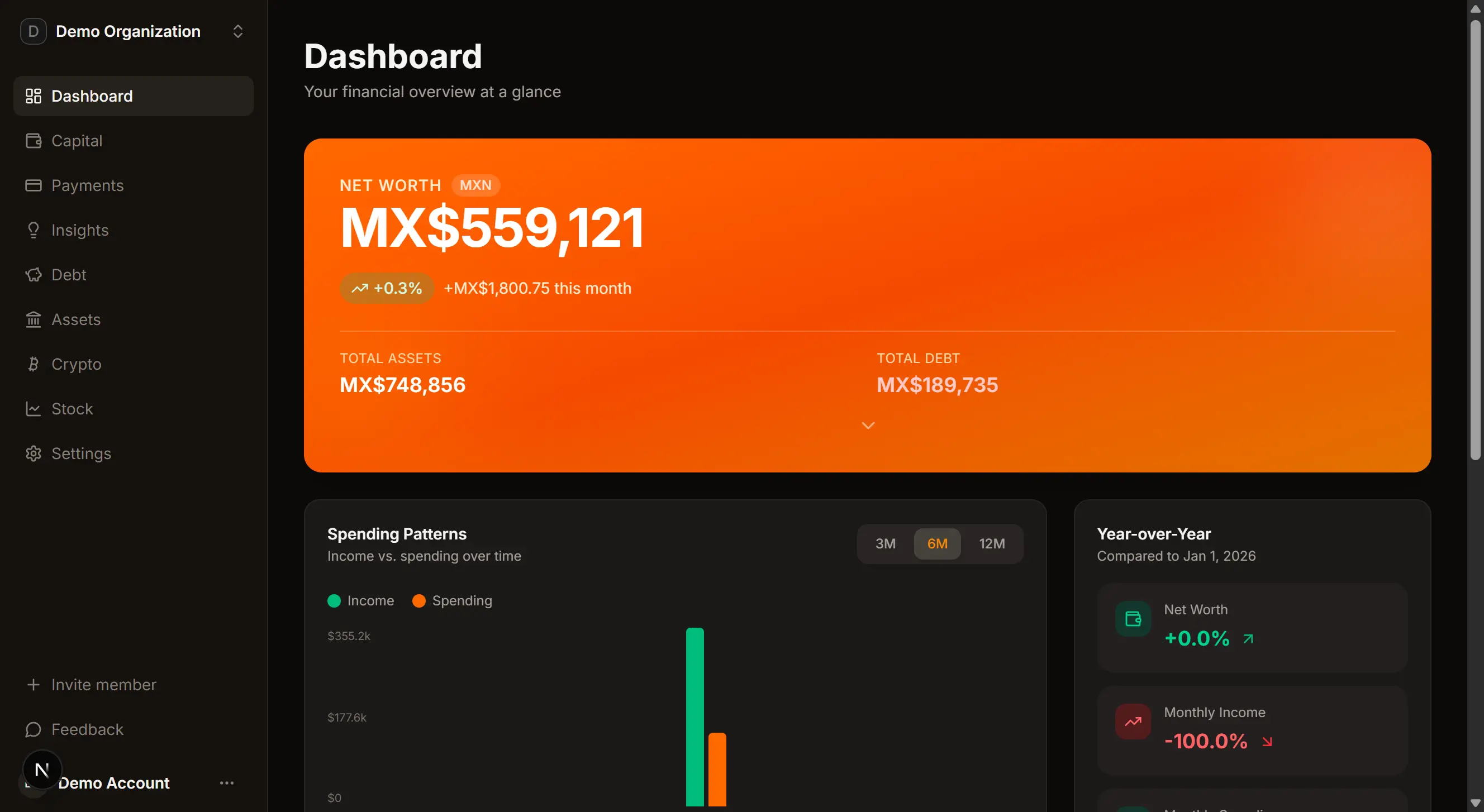Open the Stock section
1484x812 pixels.
coord(133,409)
